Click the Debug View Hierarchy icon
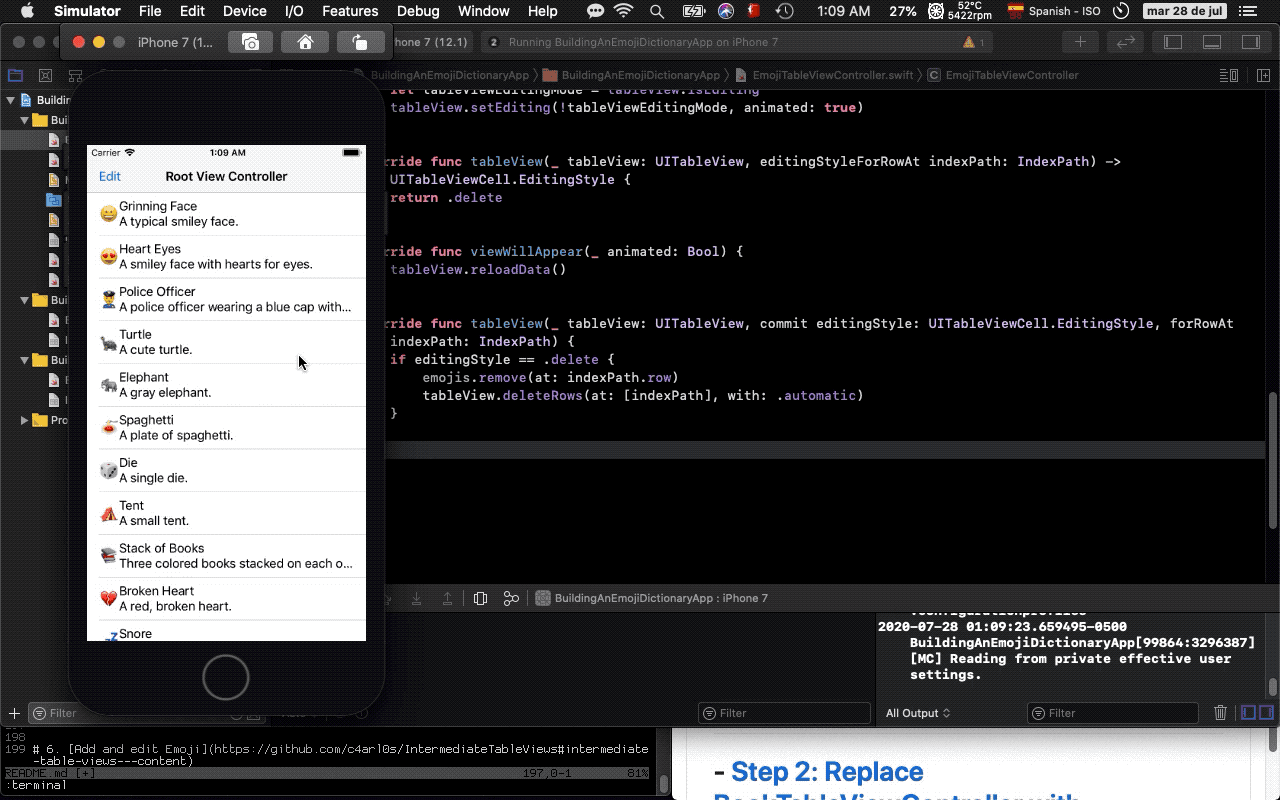1280x800 pixels. 480,598
